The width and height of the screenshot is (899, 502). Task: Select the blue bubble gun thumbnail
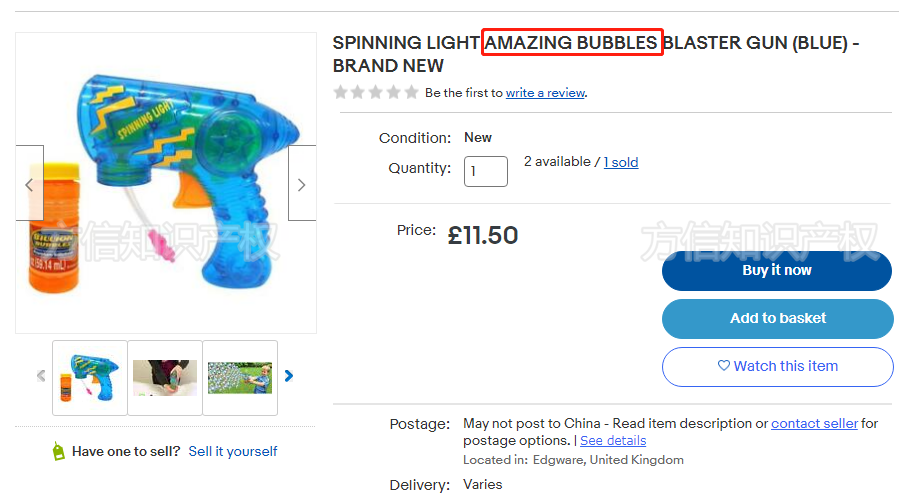[90, 377]
